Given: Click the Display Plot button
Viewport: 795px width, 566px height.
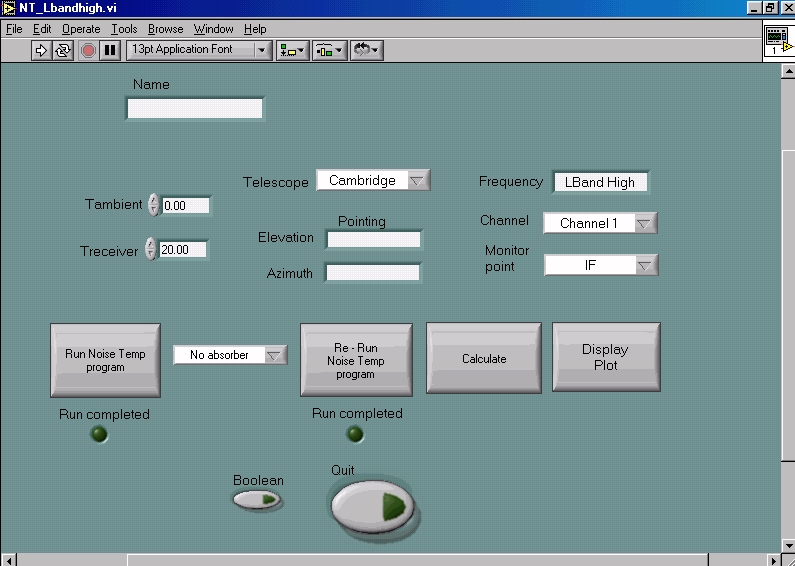Looking at the screenshot, I should pos(606,357).
